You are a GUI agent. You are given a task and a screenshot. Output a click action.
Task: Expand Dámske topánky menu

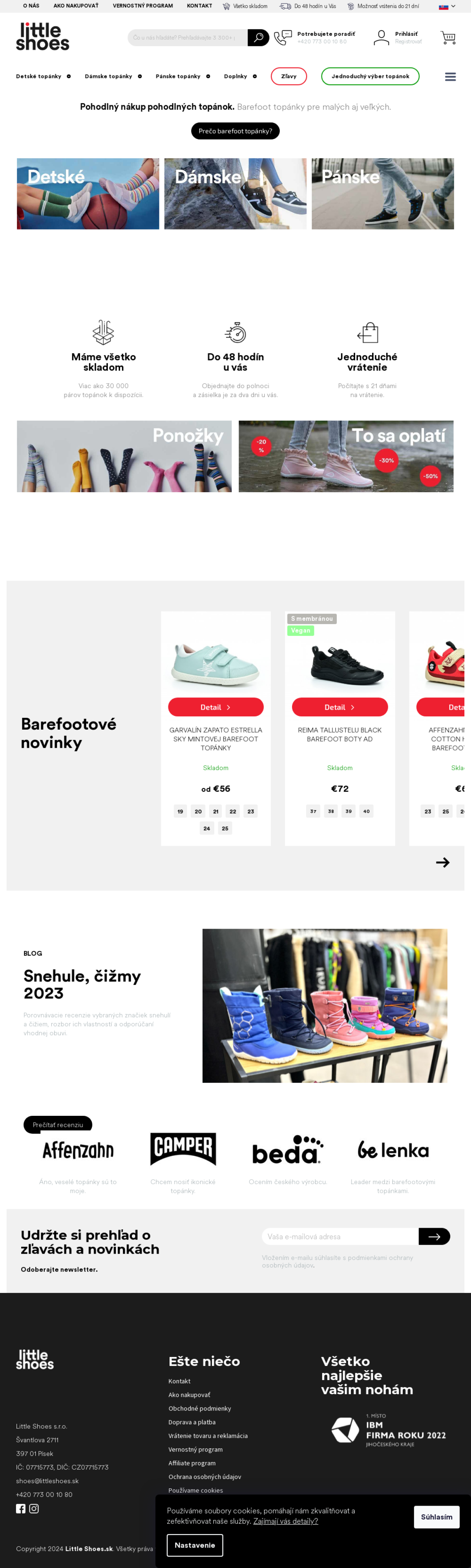[113, 77]
